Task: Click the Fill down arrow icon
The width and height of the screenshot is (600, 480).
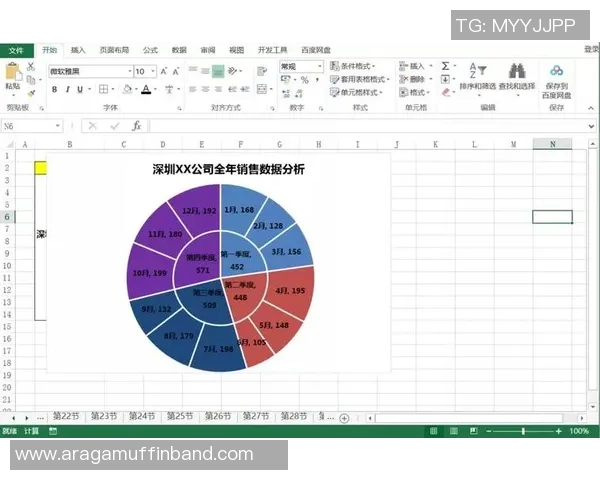Action: click(x=445, y=79)
